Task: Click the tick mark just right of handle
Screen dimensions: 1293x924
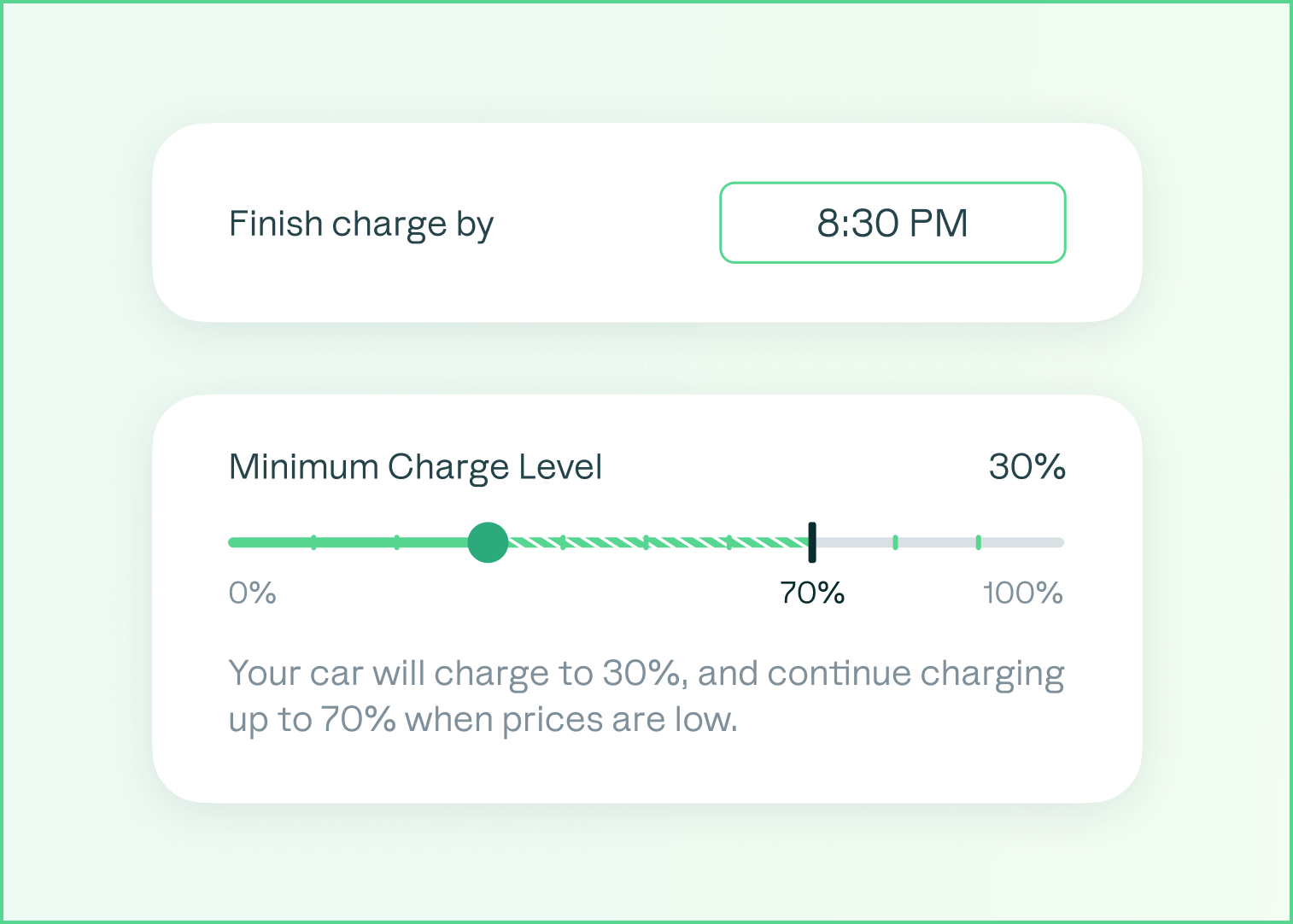Action: coord(565,541)
